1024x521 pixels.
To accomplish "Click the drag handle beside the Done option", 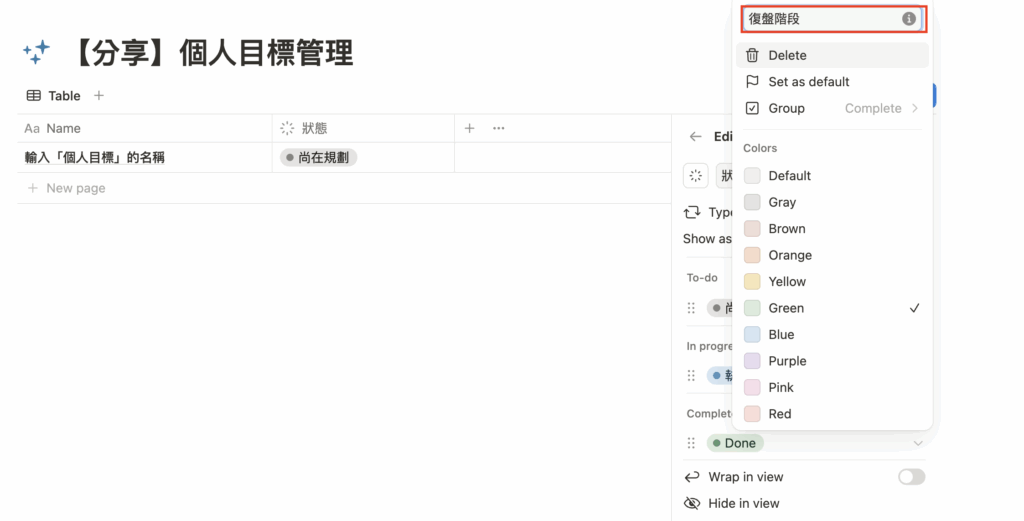I will pos(691,443).
